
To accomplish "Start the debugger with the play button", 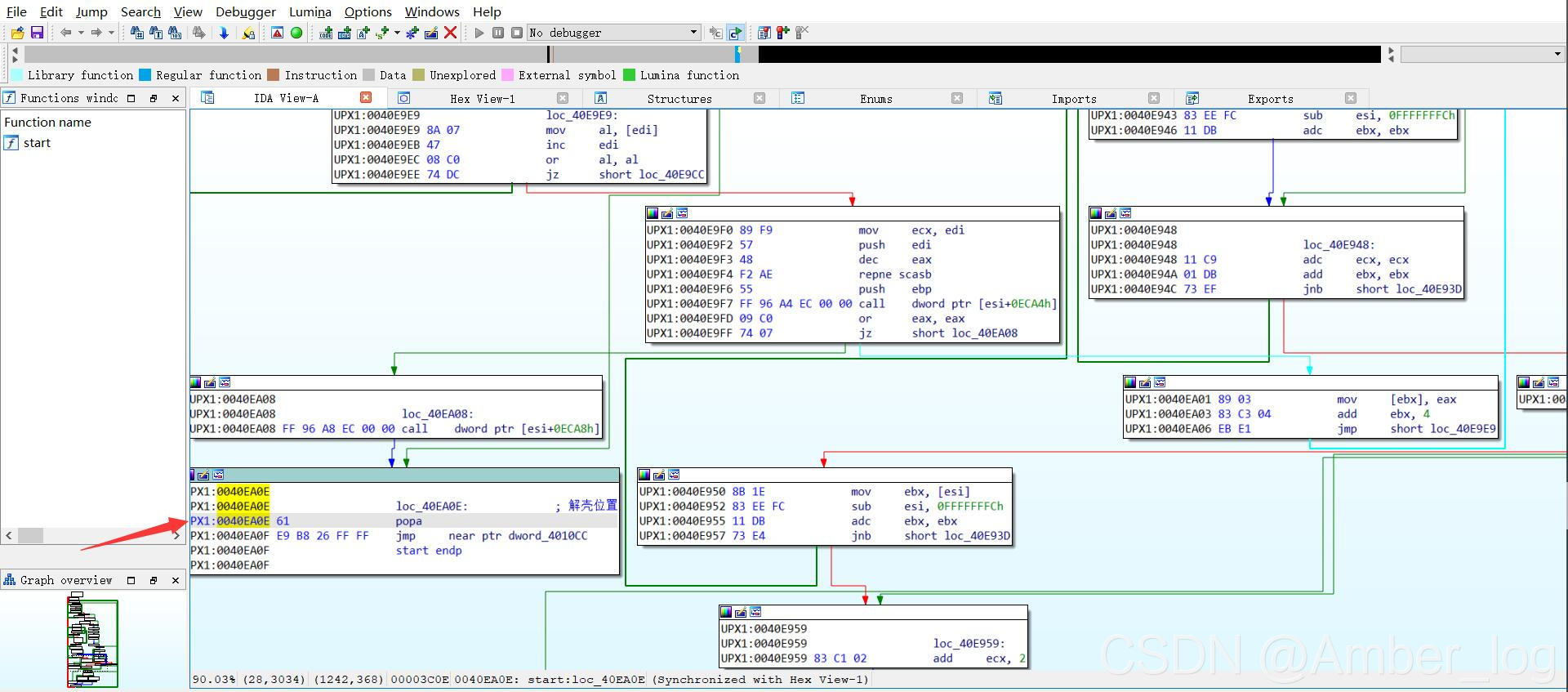I will coord(479,33).
